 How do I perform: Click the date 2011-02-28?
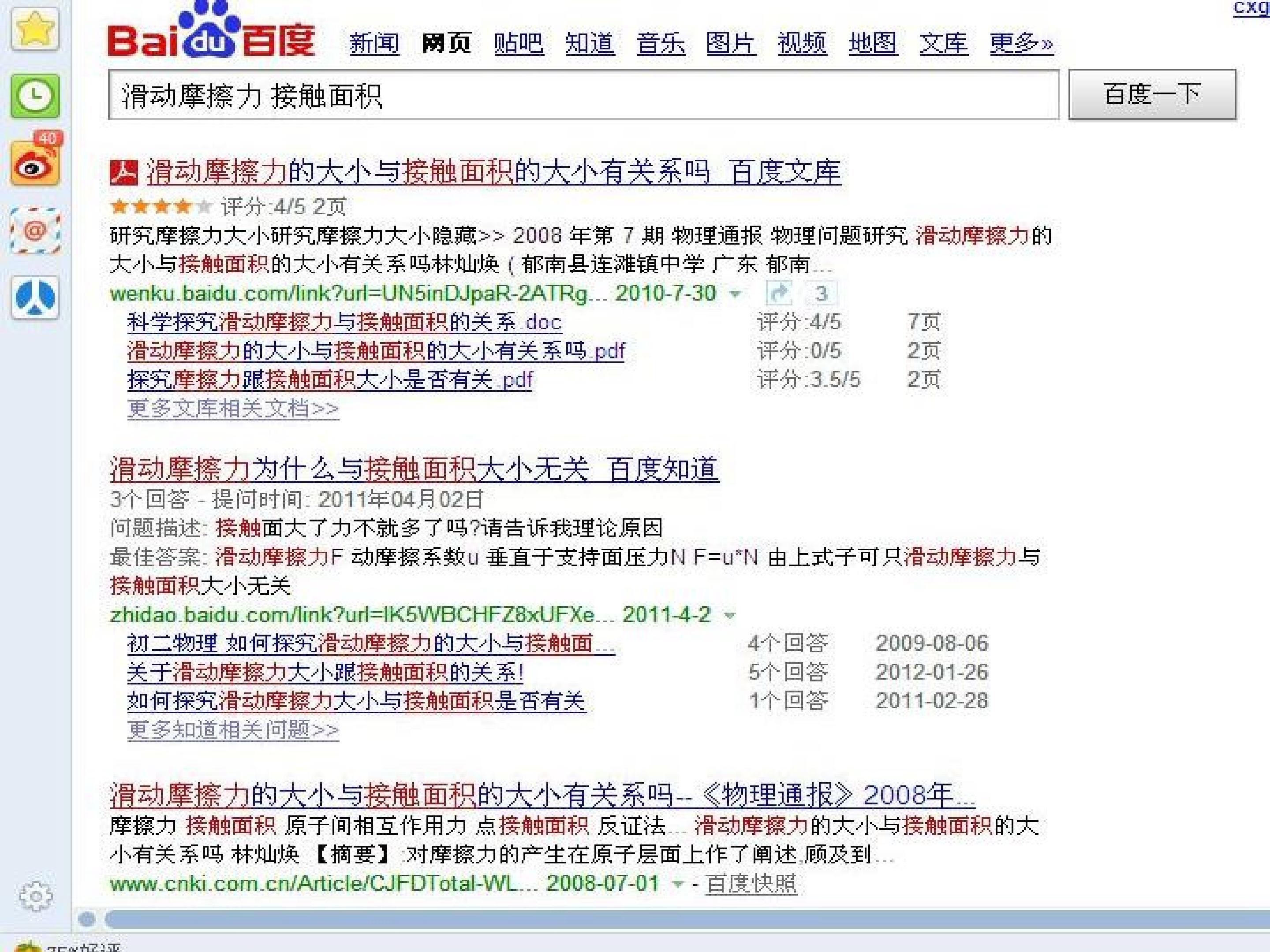tap(932, 701)
